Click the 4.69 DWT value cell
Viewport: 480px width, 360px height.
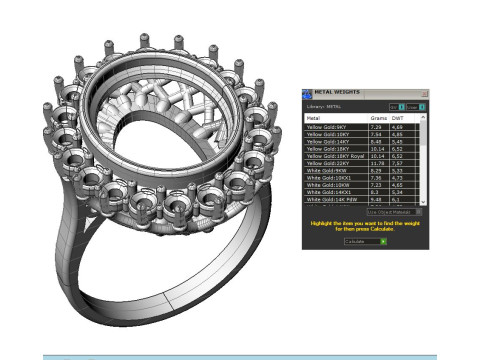[402, 127]
